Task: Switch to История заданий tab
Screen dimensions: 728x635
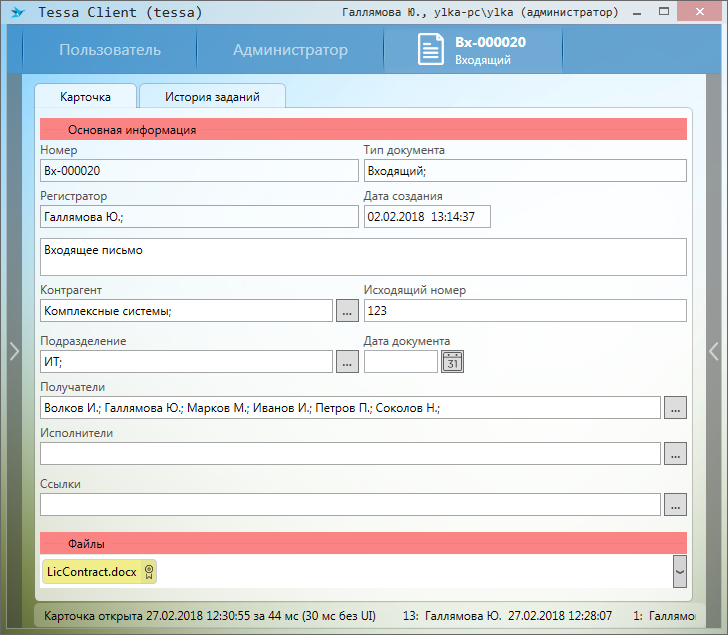Action: 212,97
